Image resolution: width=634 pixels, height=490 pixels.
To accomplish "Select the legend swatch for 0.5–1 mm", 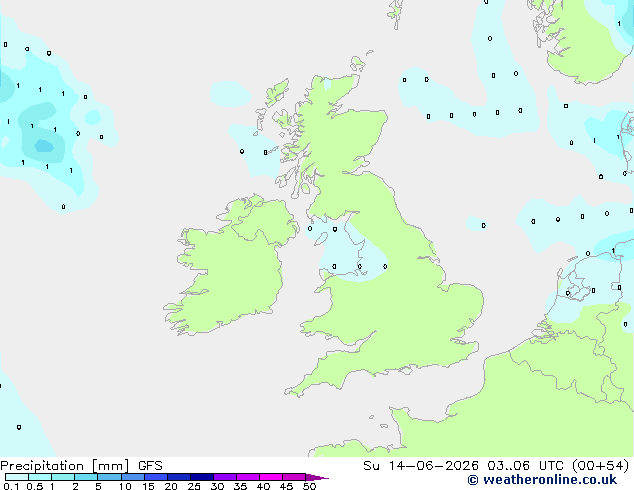I will [40, 477].
